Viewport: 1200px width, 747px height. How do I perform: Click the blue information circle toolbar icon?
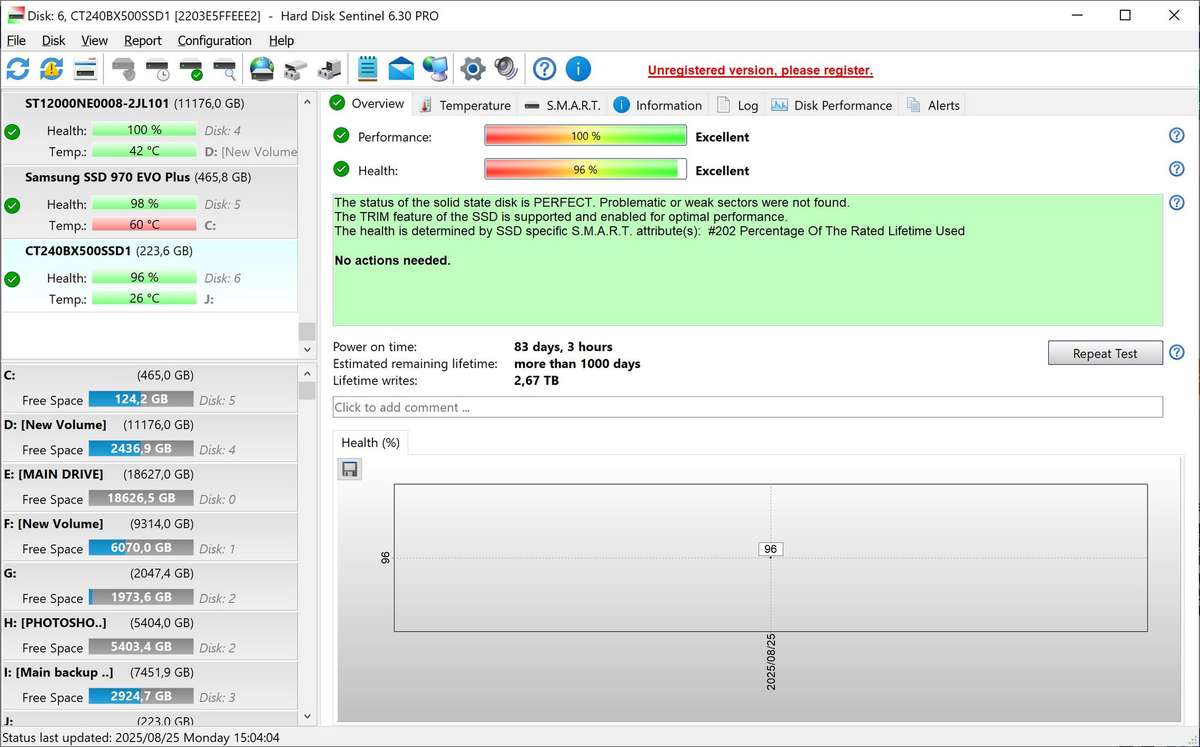[578, 69]
